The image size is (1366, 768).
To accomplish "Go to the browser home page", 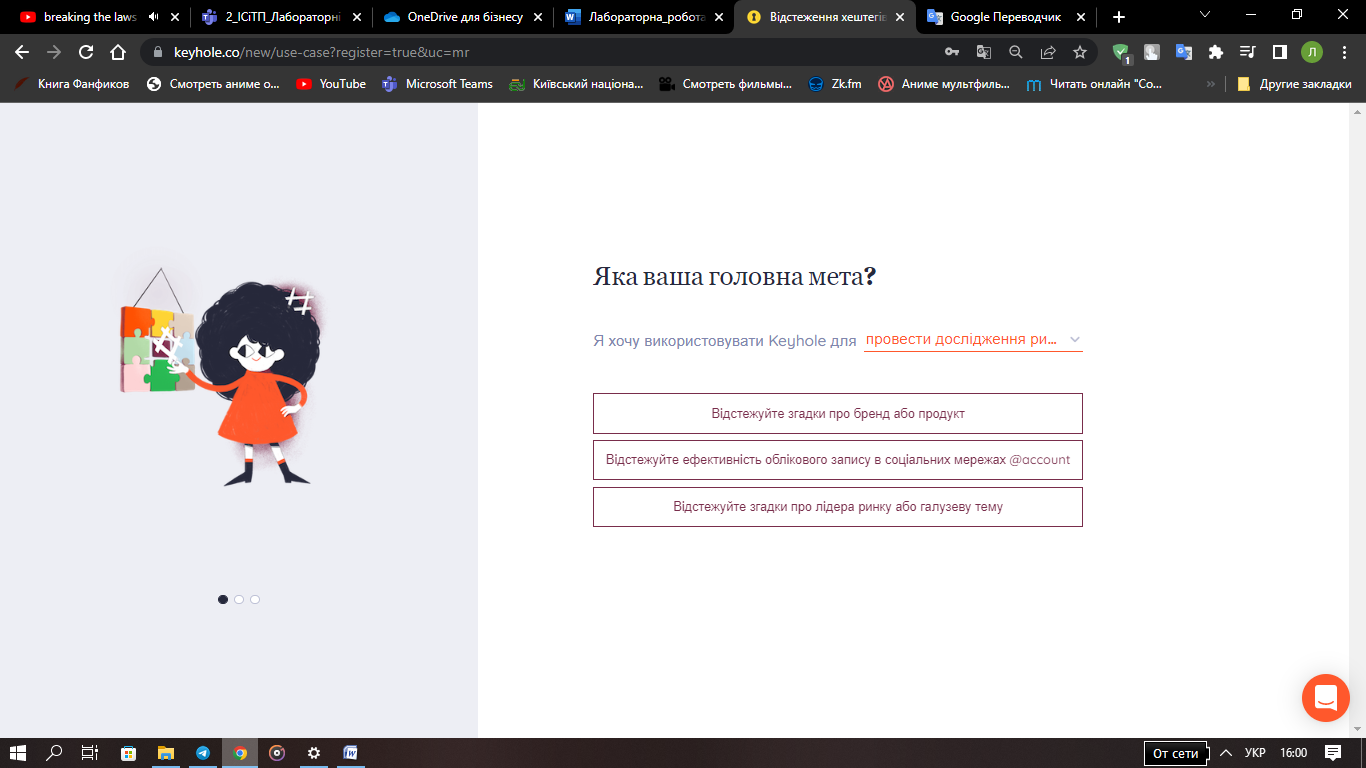I will [118, 52].
